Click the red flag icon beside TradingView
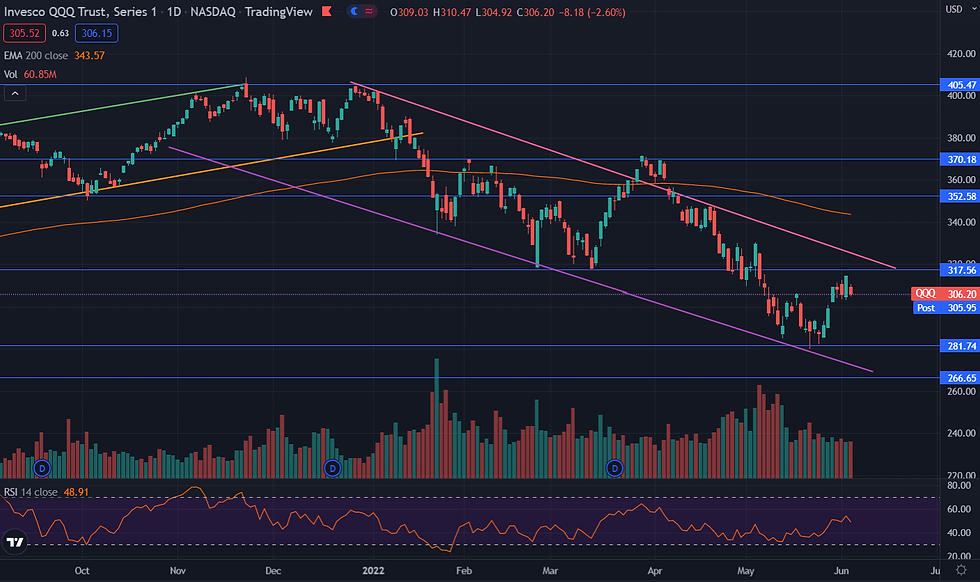This screenshot has width=980, height=582. [326, 11]
